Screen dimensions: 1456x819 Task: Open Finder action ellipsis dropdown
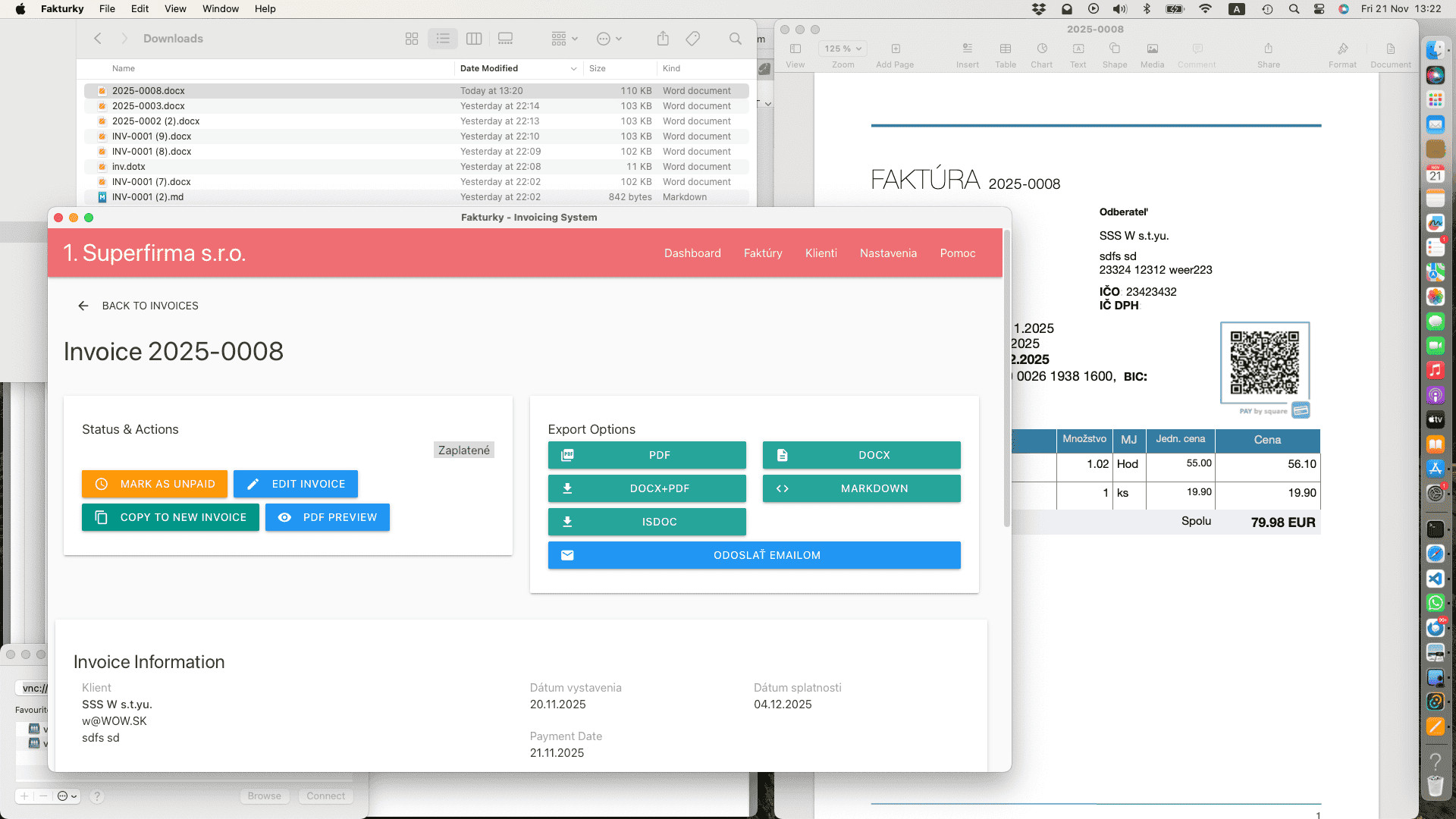coord(609,39)
